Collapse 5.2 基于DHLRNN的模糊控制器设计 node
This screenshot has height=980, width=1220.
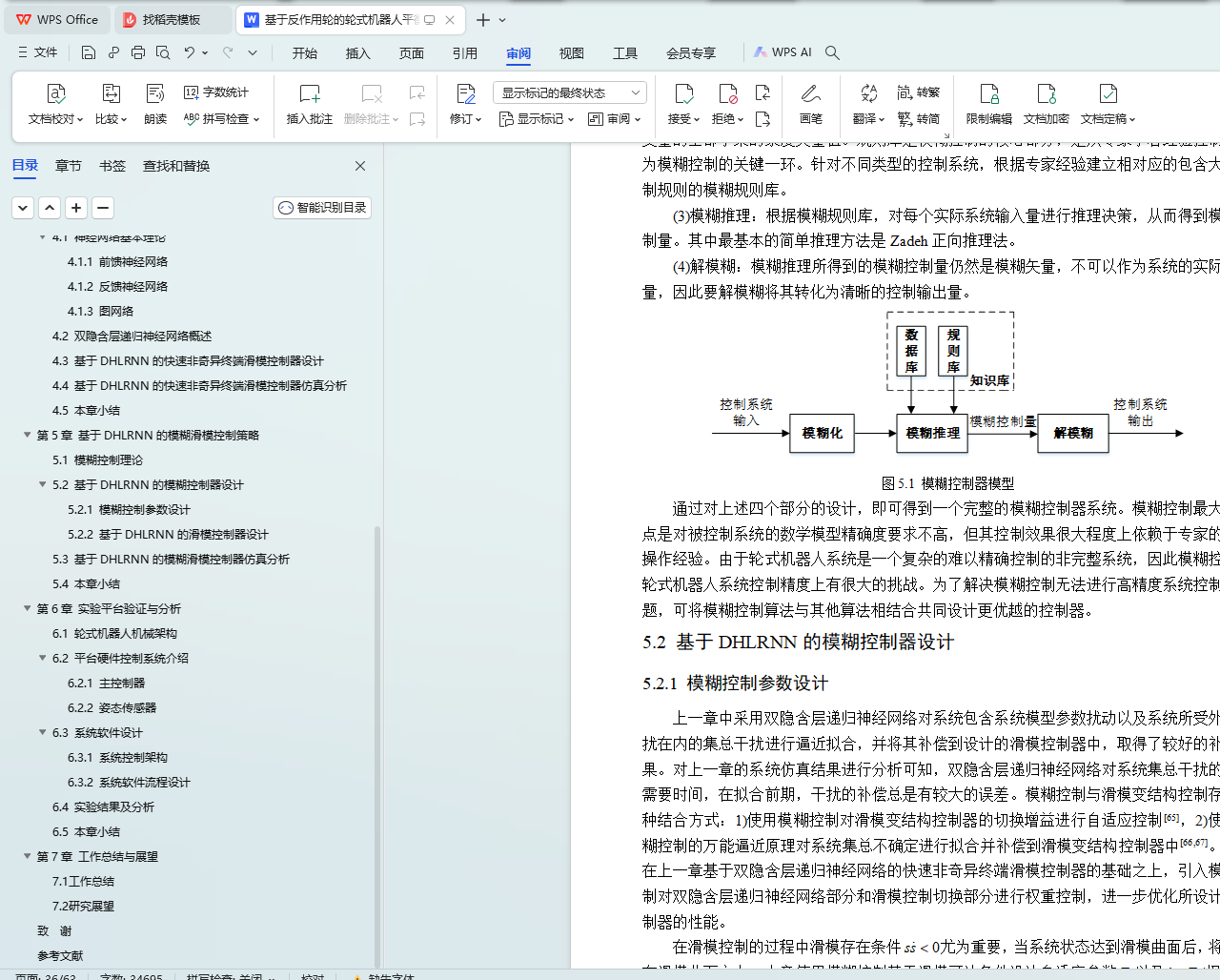[43, 484]
